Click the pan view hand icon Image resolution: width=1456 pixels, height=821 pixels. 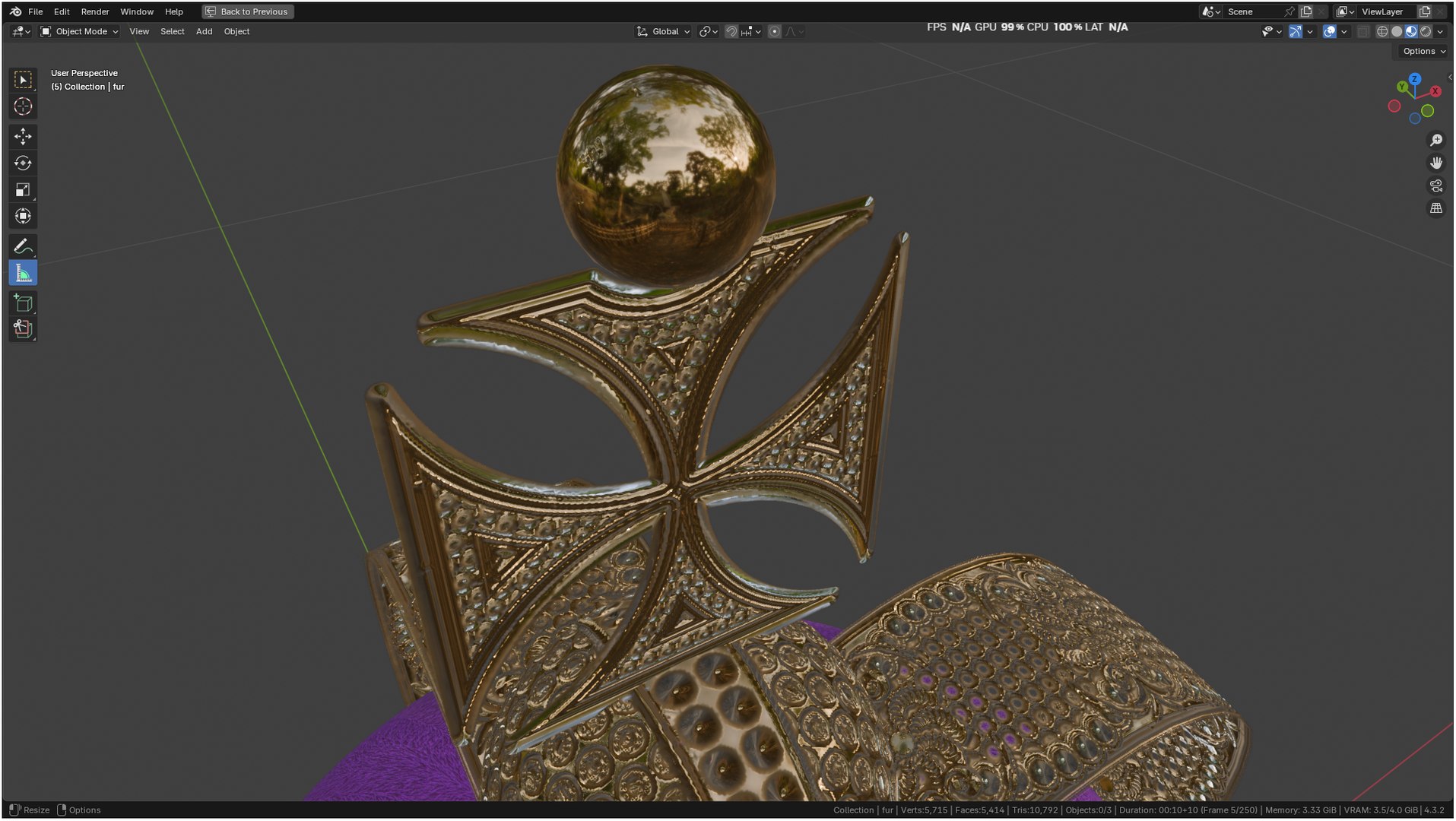point(1435,163)
